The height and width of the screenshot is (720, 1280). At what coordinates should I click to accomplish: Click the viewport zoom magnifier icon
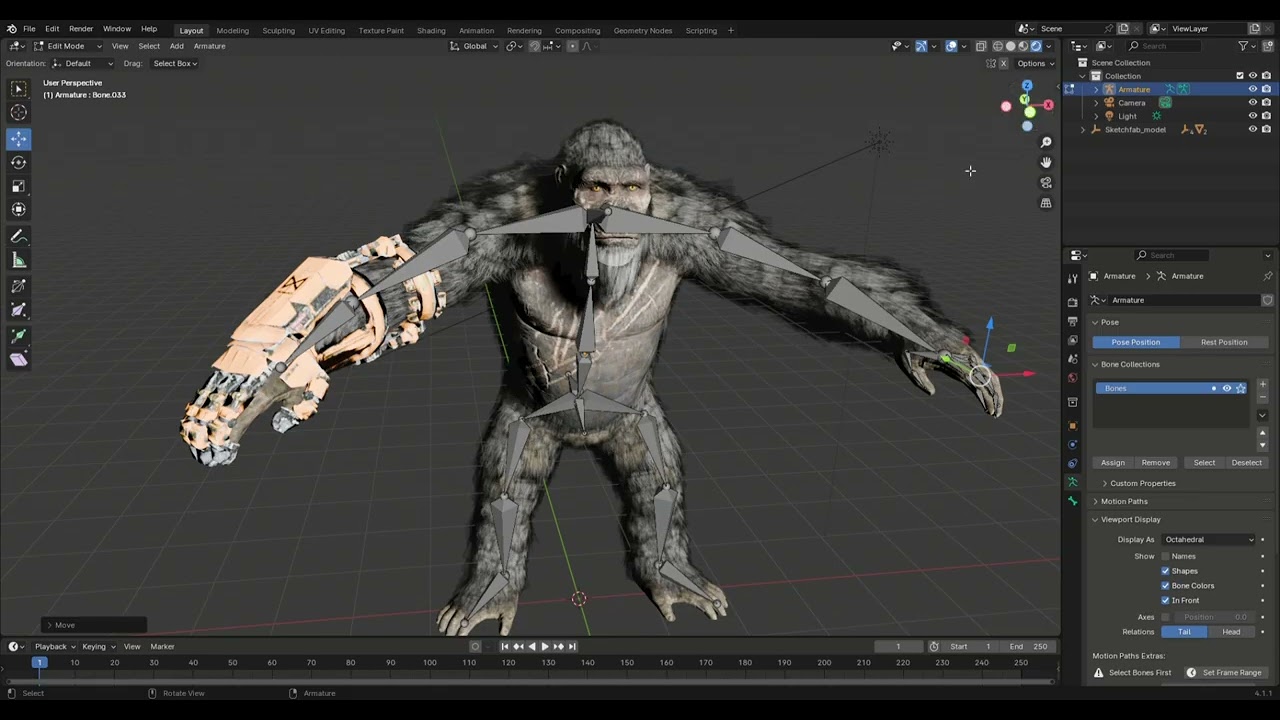[x=1046, y=142]
